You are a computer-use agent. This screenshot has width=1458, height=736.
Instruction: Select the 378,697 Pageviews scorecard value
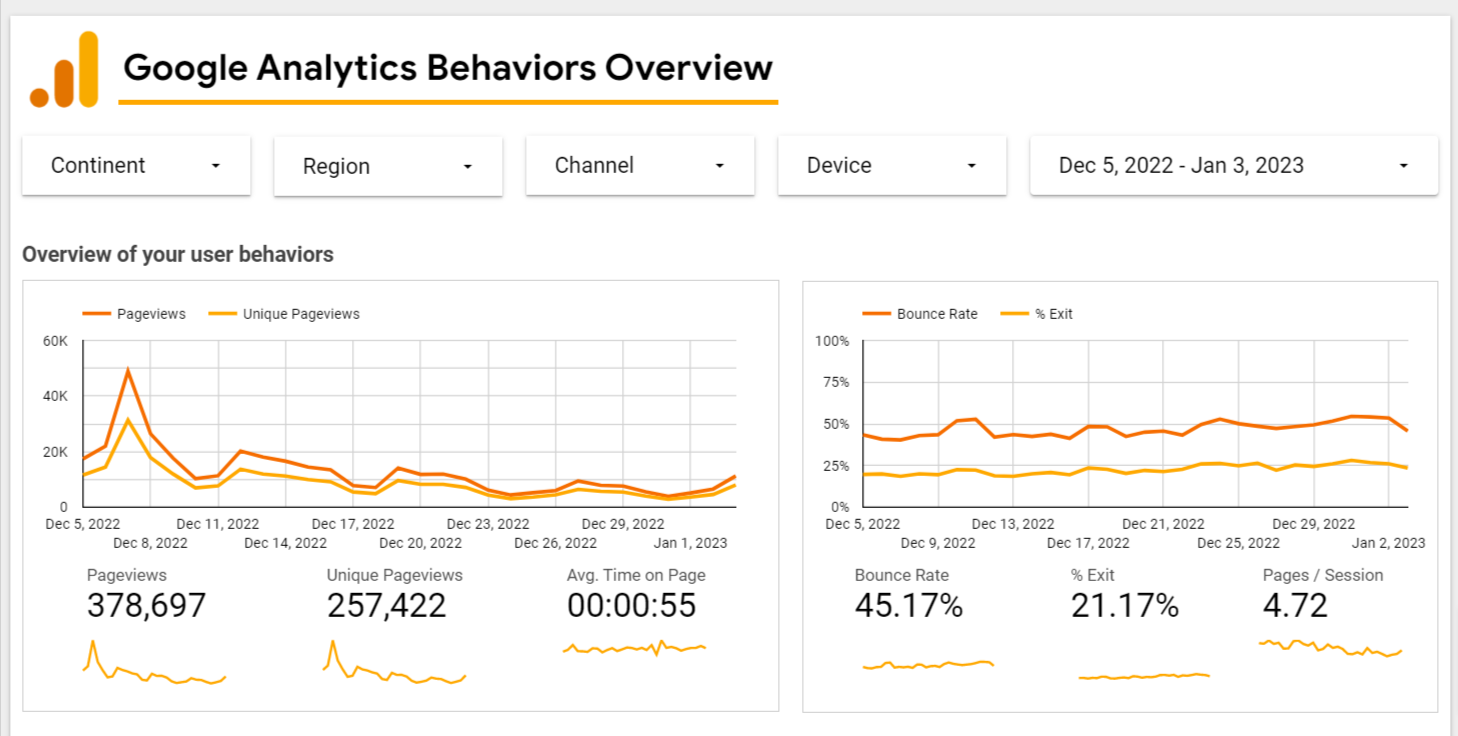tap(146, 606)
